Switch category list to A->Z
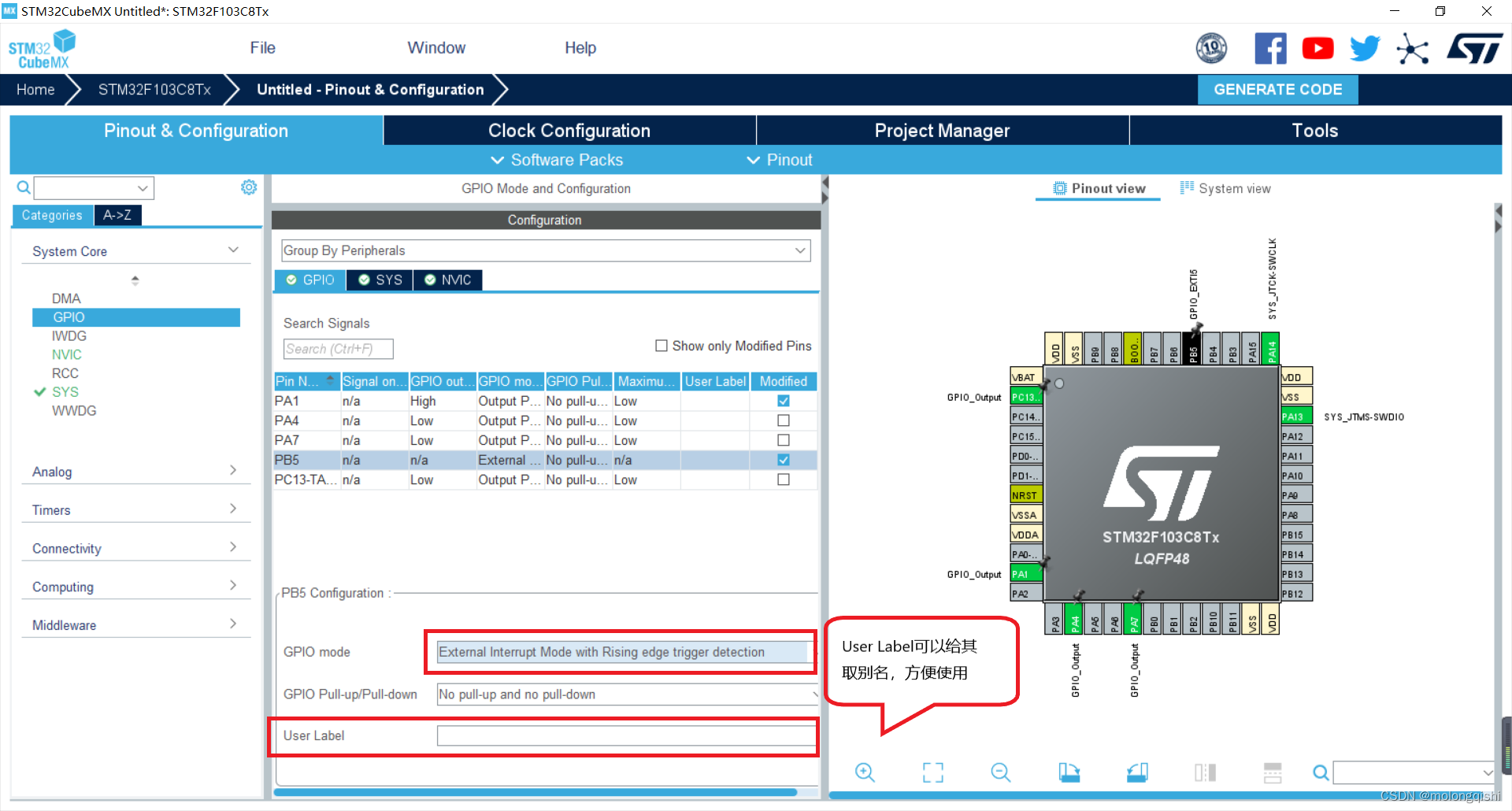Screen dimensions: 1512x811 pos(117,215)
